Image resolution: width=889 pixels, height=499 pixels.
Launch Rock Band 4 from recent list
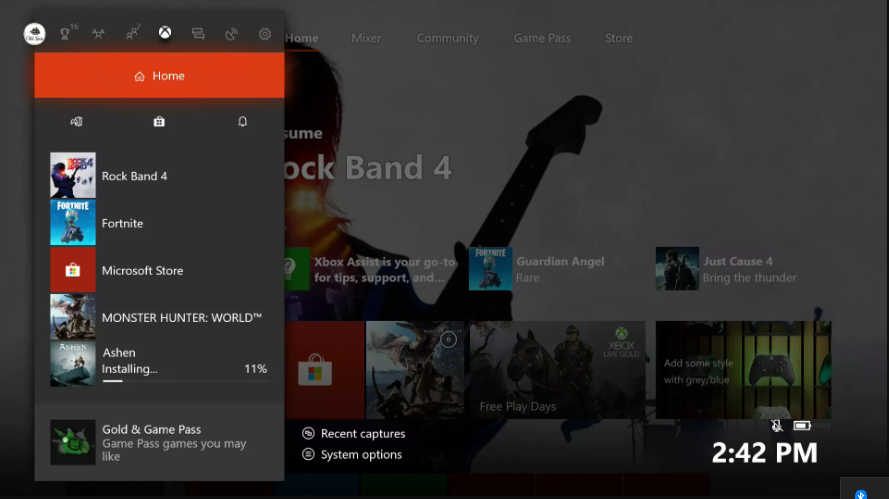point(159,176)
